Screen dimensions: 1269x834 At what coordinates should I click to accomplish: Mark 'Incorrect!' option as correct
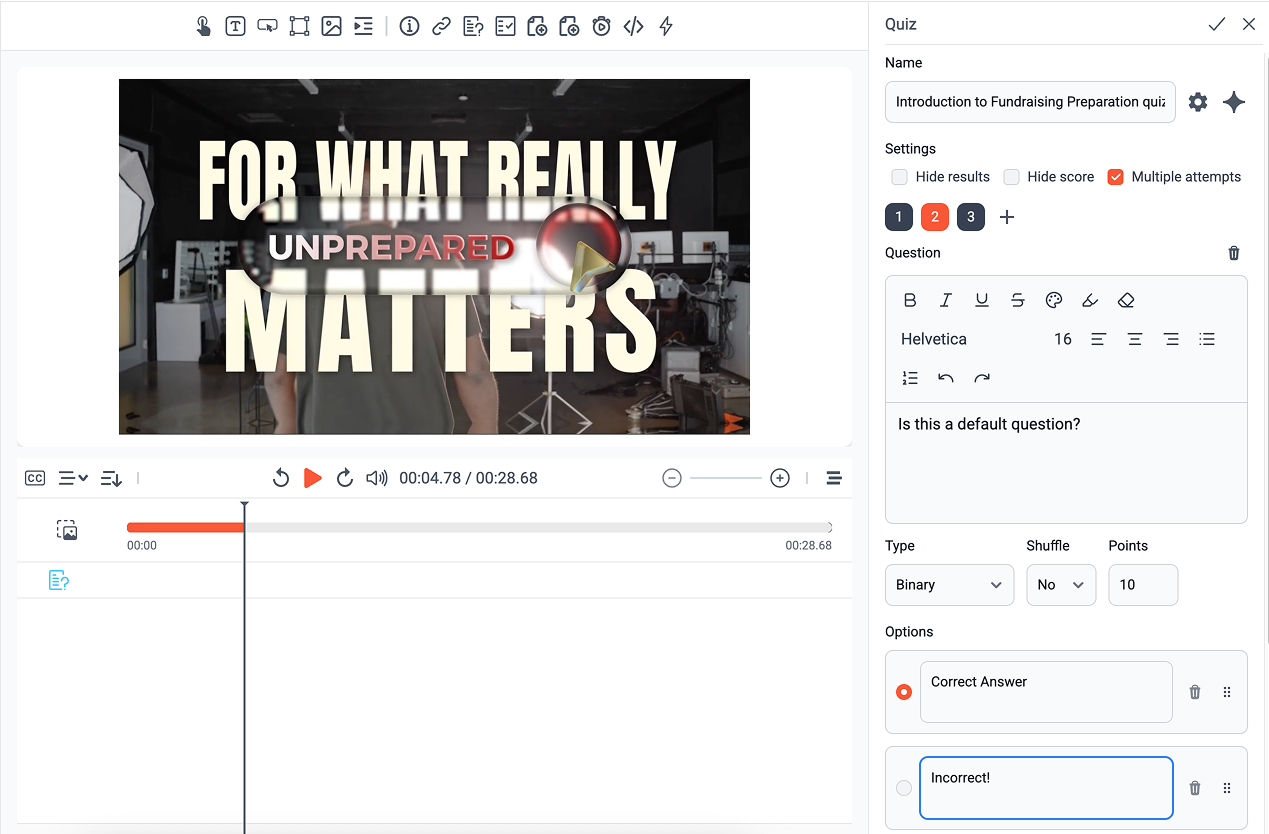pos(904,788)
